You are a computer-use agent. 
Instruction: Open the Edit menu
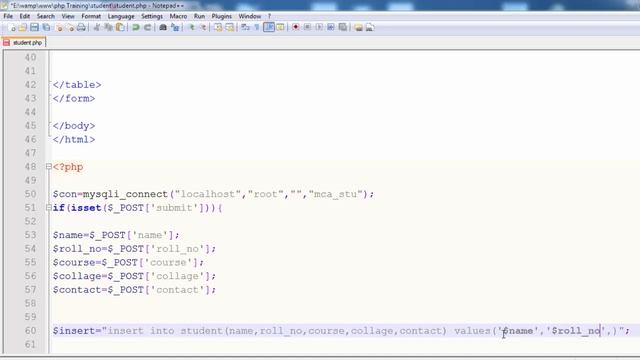pos(24,16)
